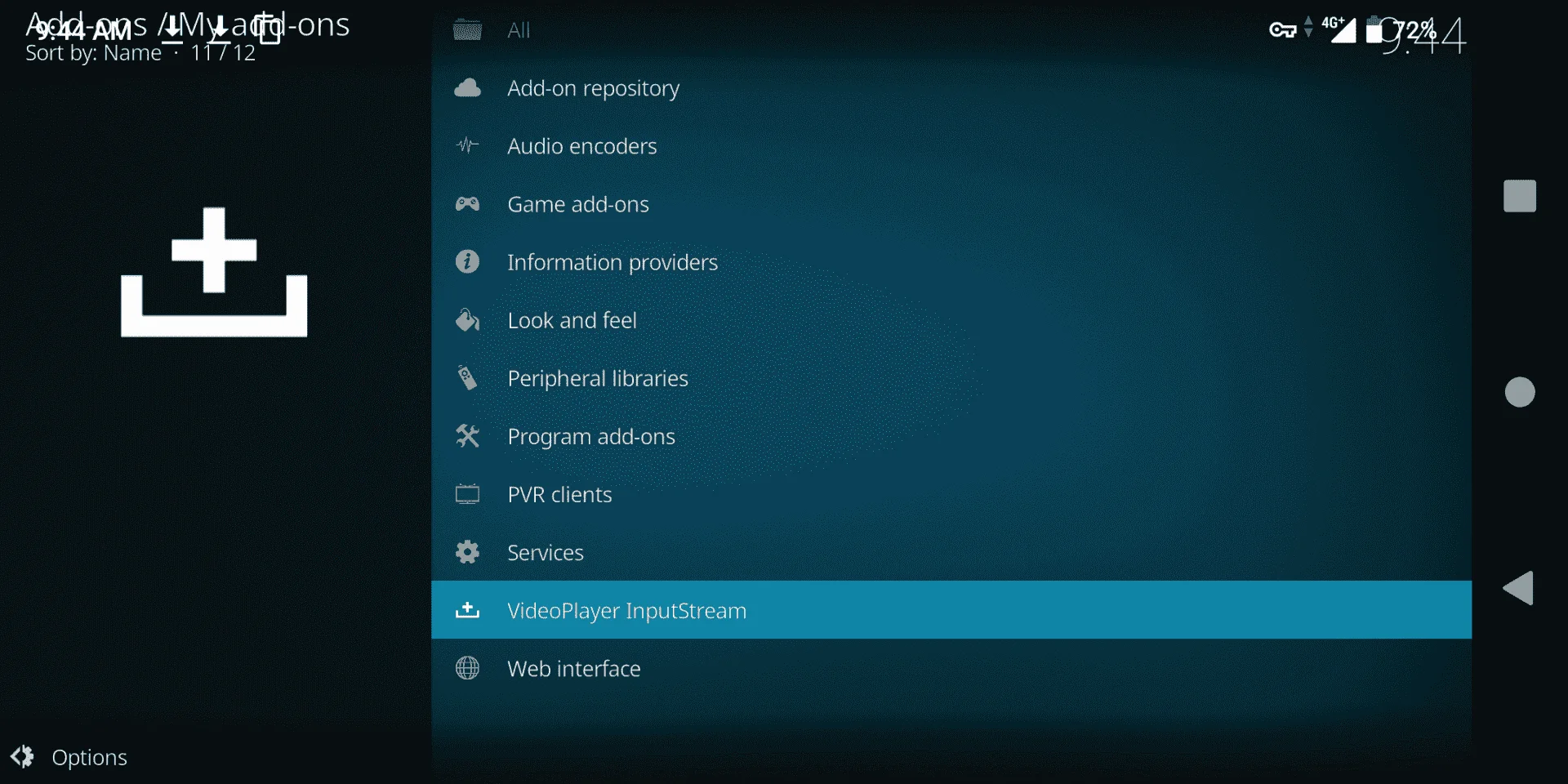Click the paint bucket icon for Look and feel
1568x784 pixels.
click(x=467, y=320)
